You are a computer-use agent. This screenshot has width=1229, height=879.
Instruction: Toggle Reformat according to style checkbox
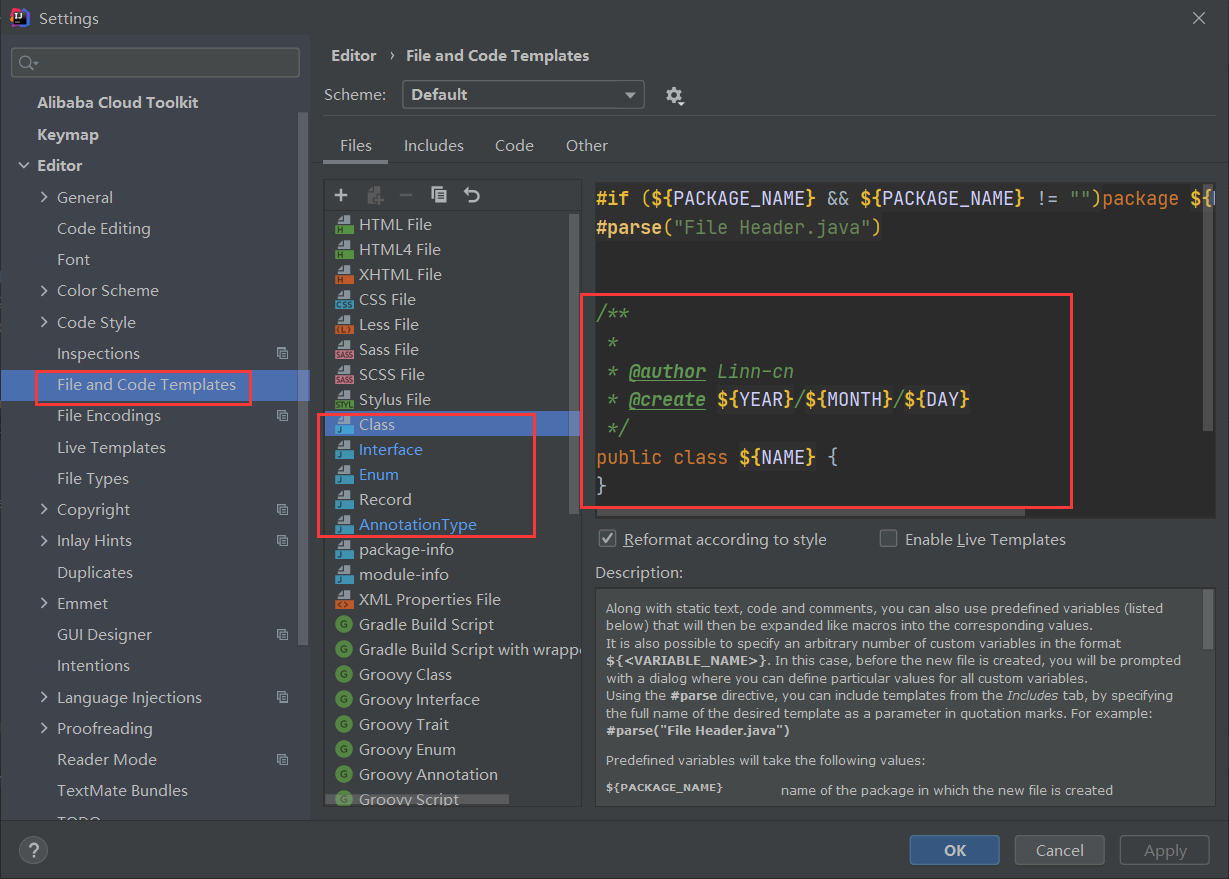pyautogui.click(x=607, y=539)
